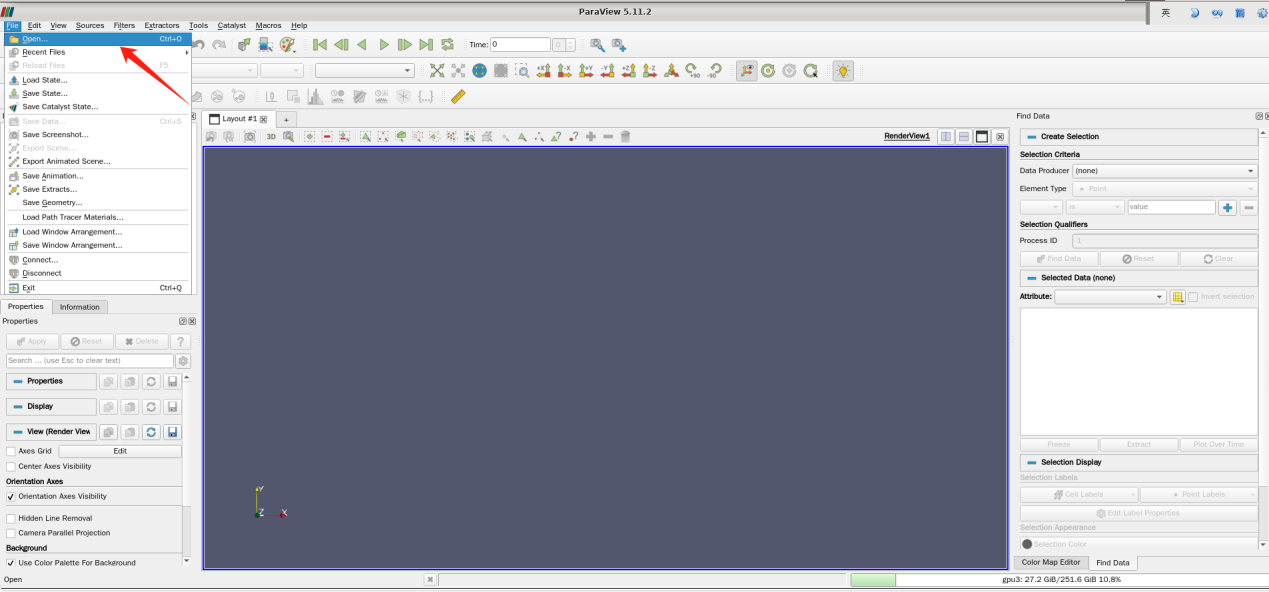Collapse the Create Selection section
This screenshot has height=592, width=1269.
pos(1032,137)
